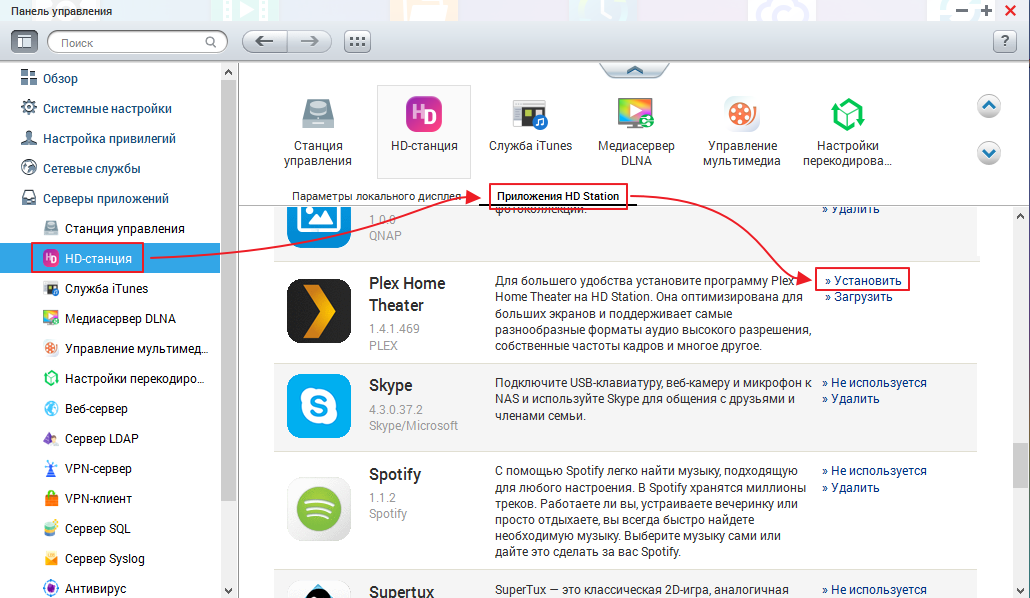
Task: Maximize the Панель управления window
Action: click(x=986, y=11)
